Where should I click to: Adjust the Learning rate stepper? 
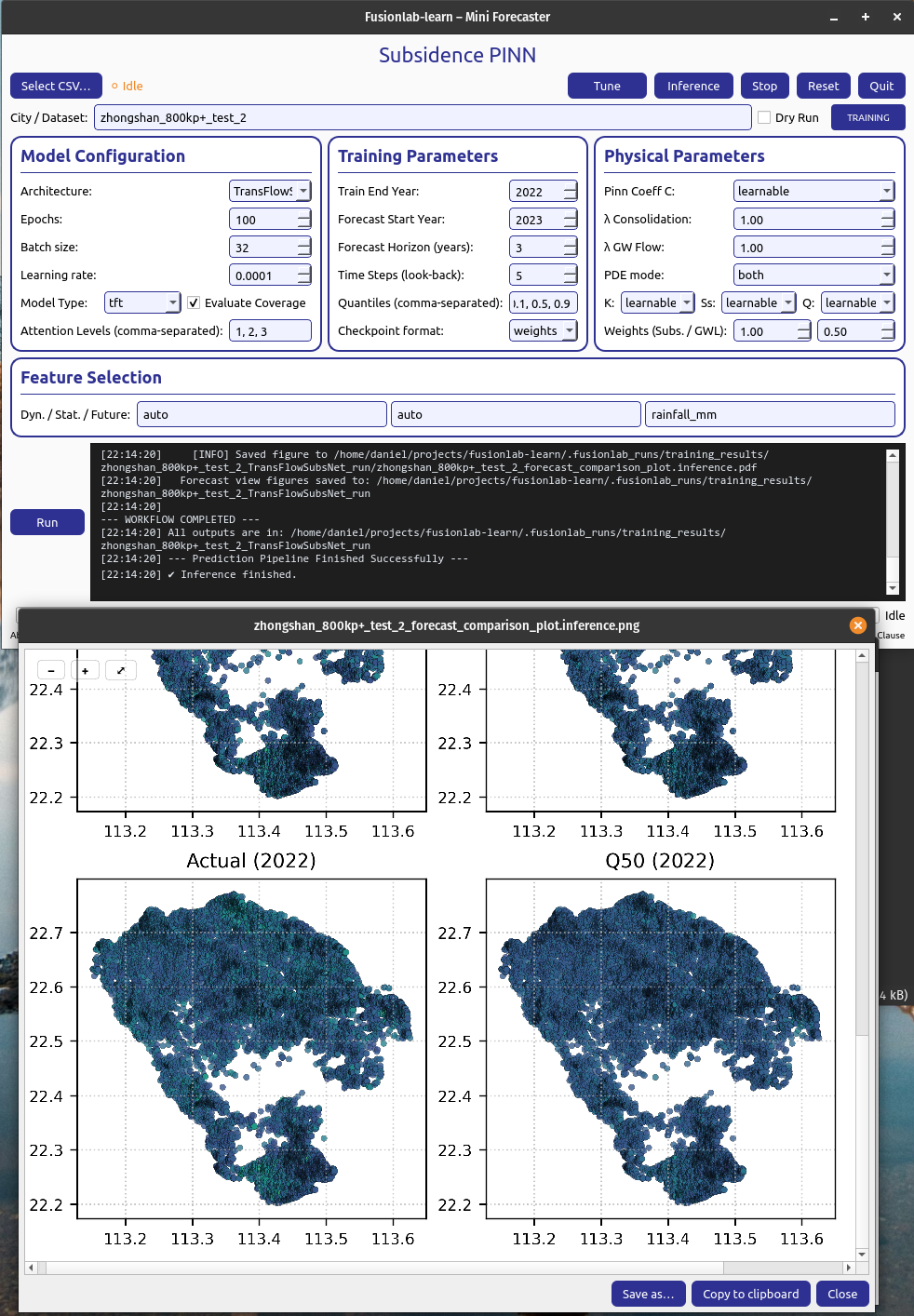pyautogui.click(x=304, y=275)
